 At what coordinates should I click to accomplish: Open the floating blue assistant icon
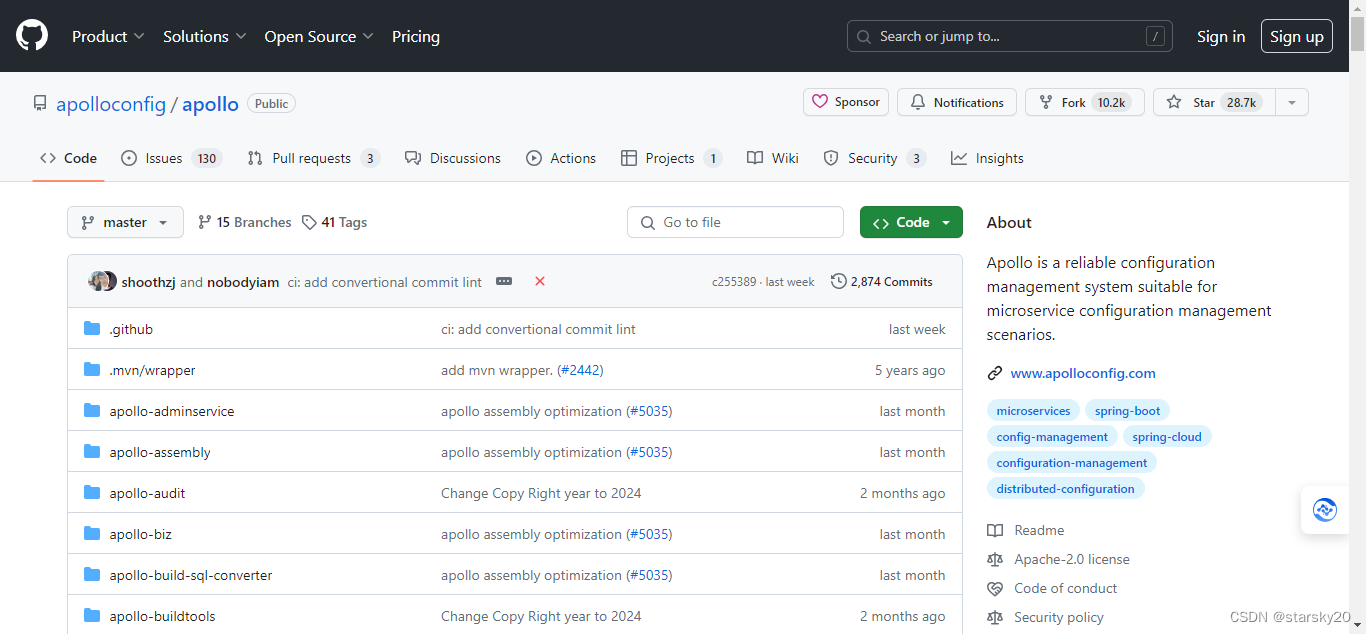1326,510
